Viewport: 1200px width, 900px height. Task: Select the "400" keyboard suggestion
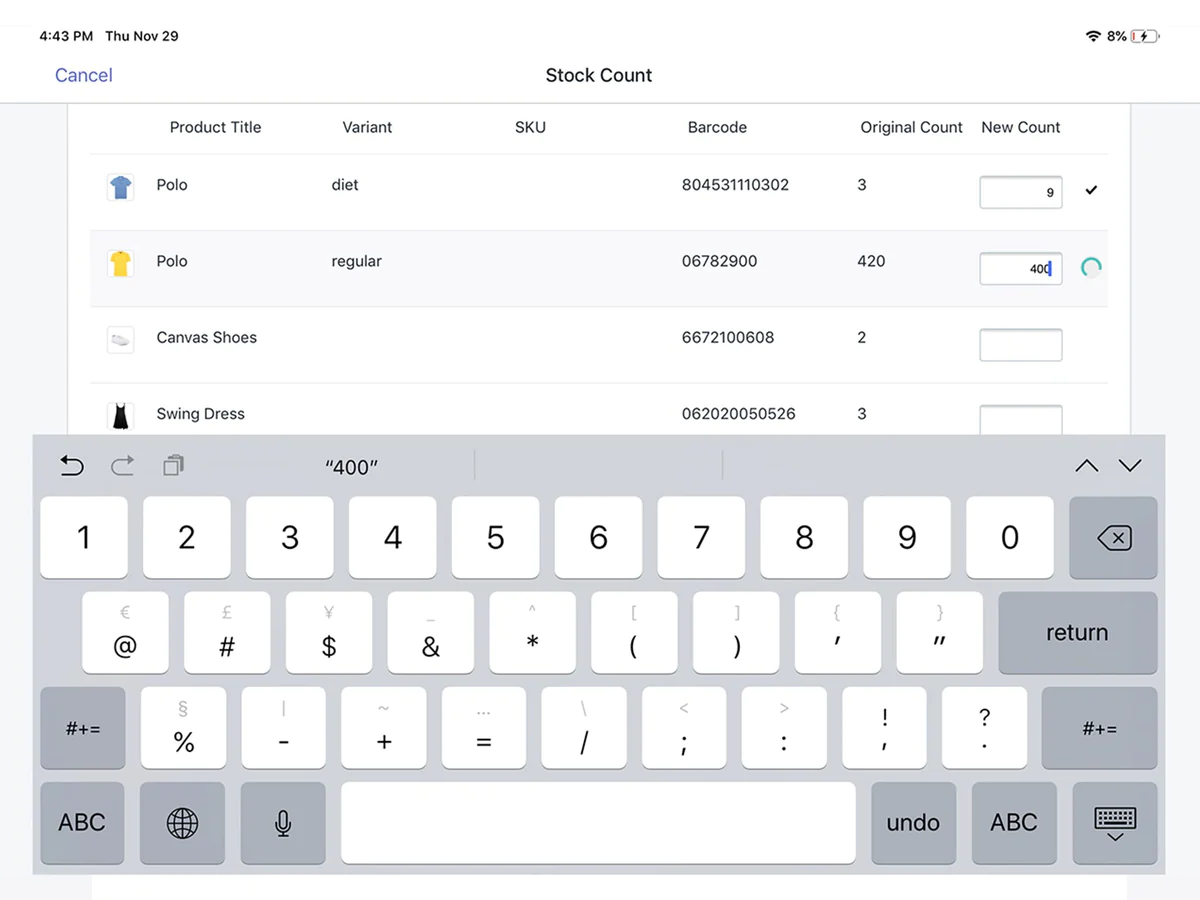click(x=352, y=467)
